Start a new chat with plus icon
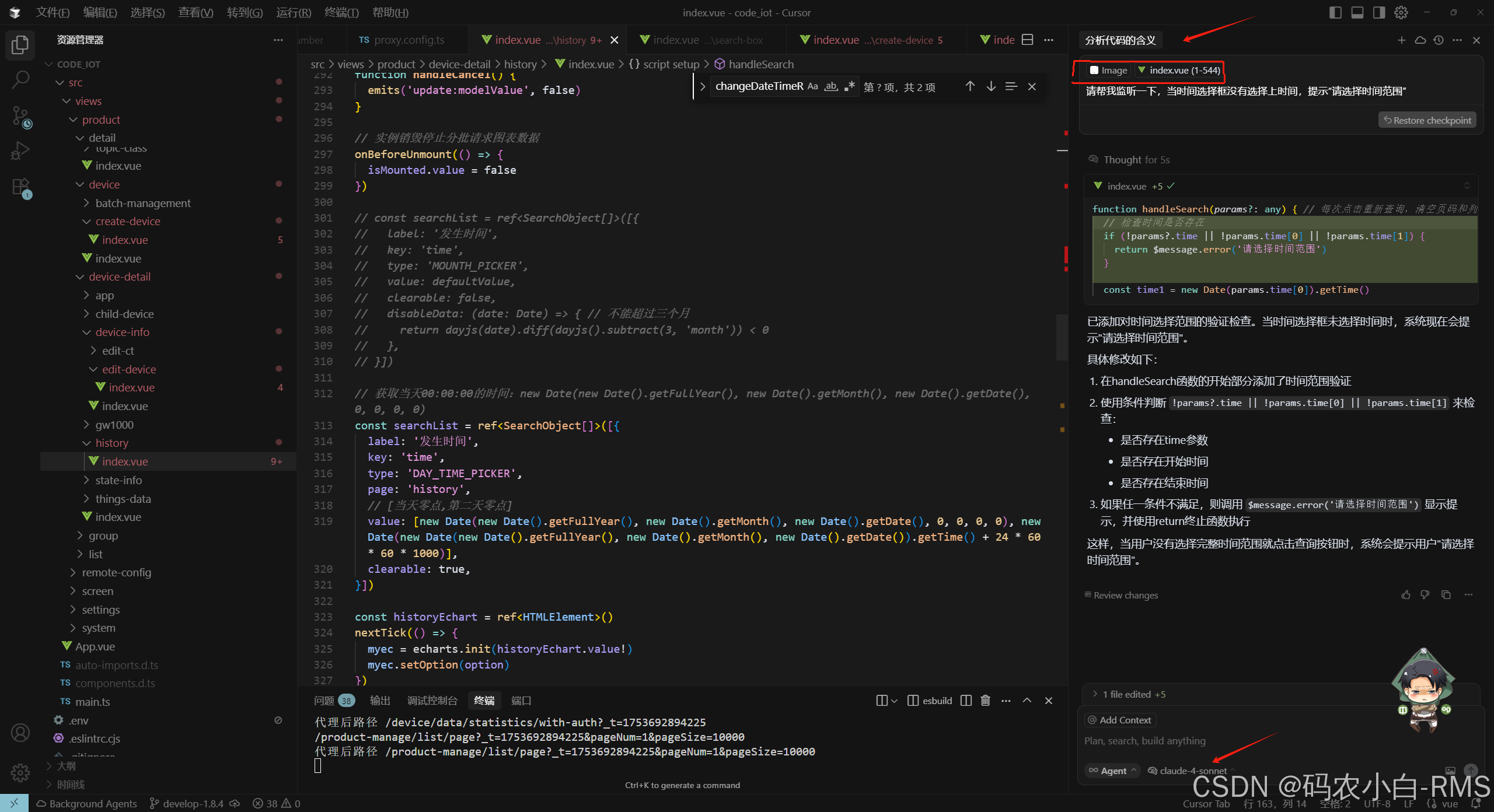The height and width of the screenshot is (812, 1494). click(x=1401, y=40)
